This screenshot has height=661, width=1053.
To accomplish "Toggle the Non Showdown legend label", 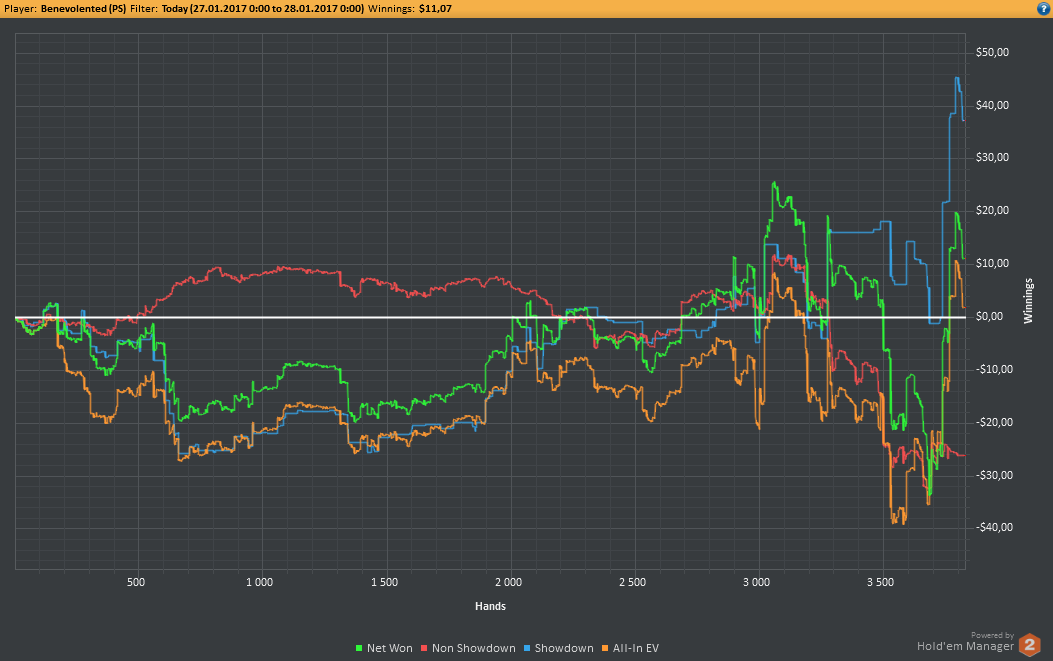I will coord(473,648).
